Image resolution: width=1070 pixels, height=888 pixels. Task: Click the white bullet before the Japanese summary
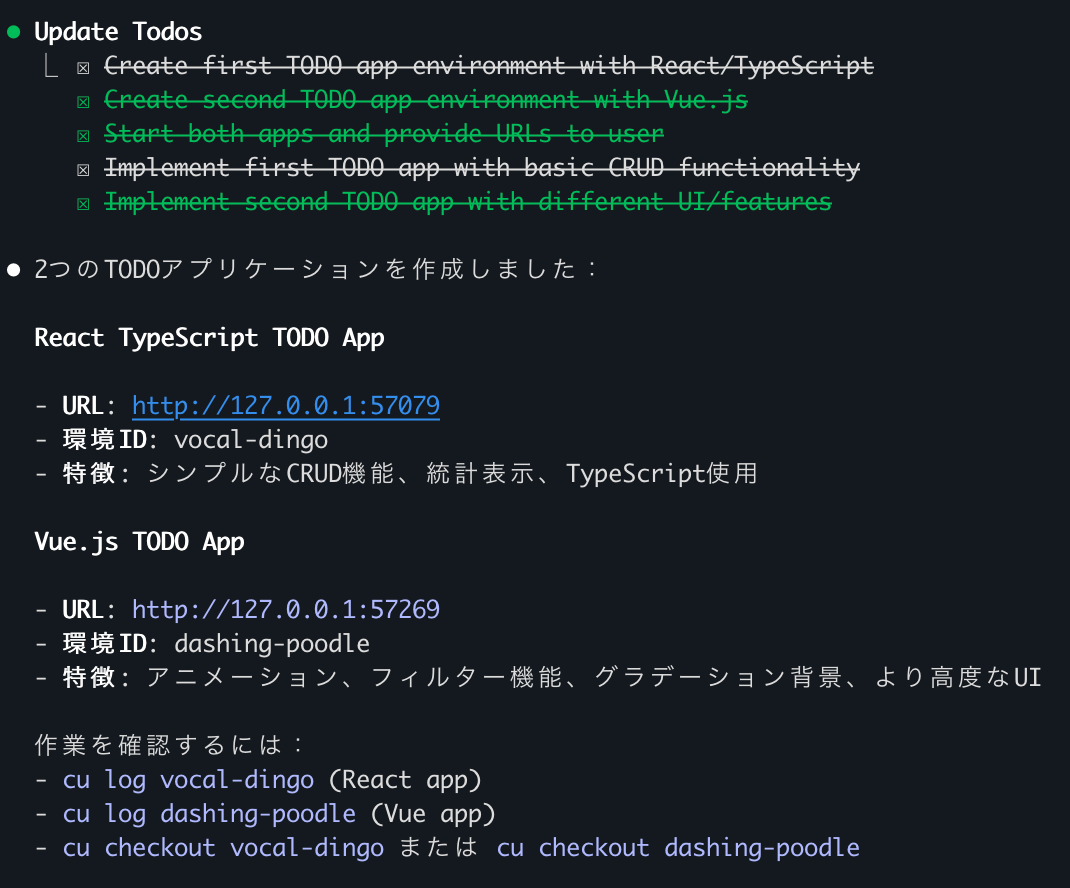14,270
